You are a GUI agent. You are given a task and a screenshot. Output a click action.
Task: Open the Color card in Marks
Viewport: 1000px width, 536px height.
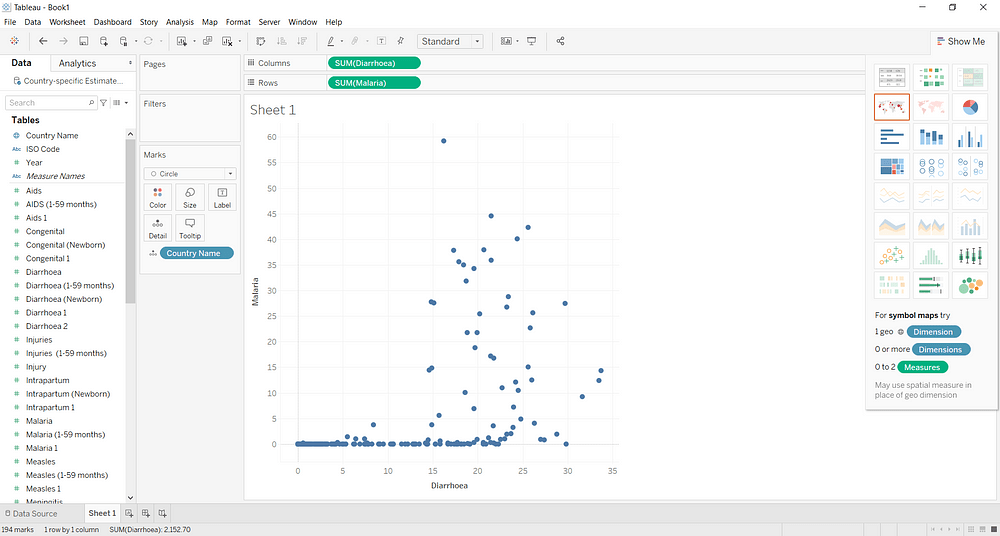tap(157, 197)
